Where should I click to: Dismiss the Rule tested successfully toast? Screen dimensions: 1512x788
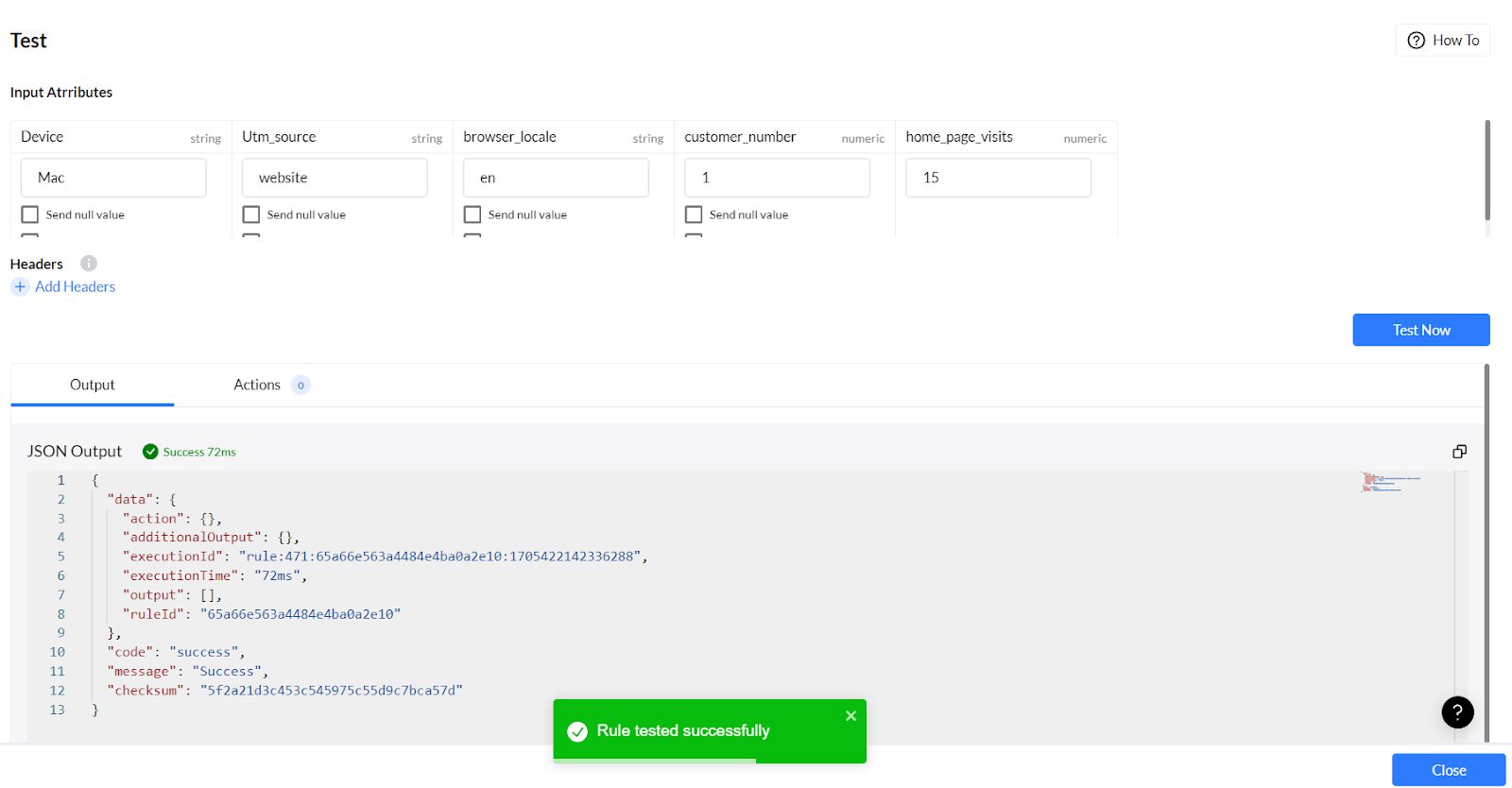(x=850, y=716)
